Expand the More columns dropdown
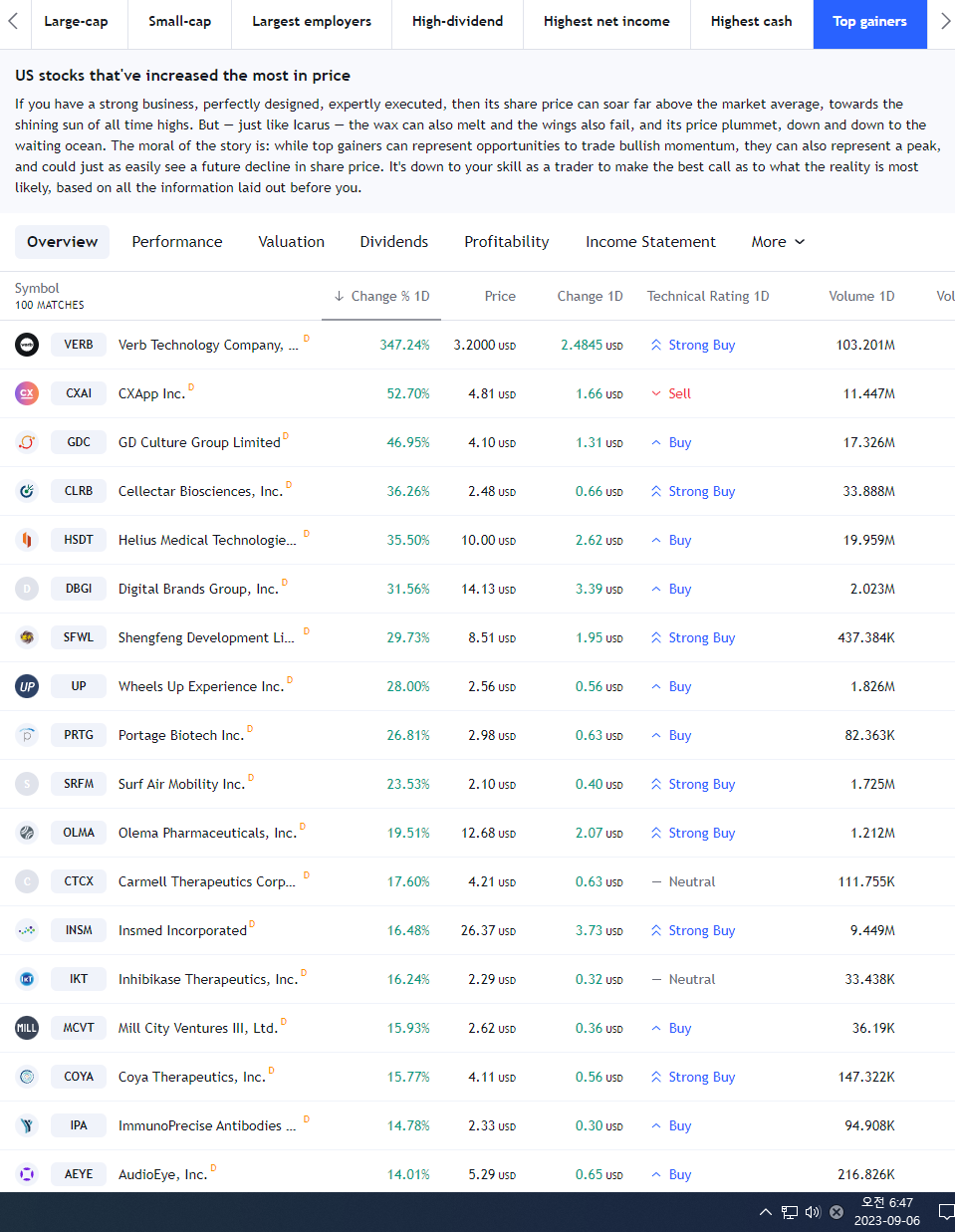The image size is (955, 1232). tap(778, 242)
